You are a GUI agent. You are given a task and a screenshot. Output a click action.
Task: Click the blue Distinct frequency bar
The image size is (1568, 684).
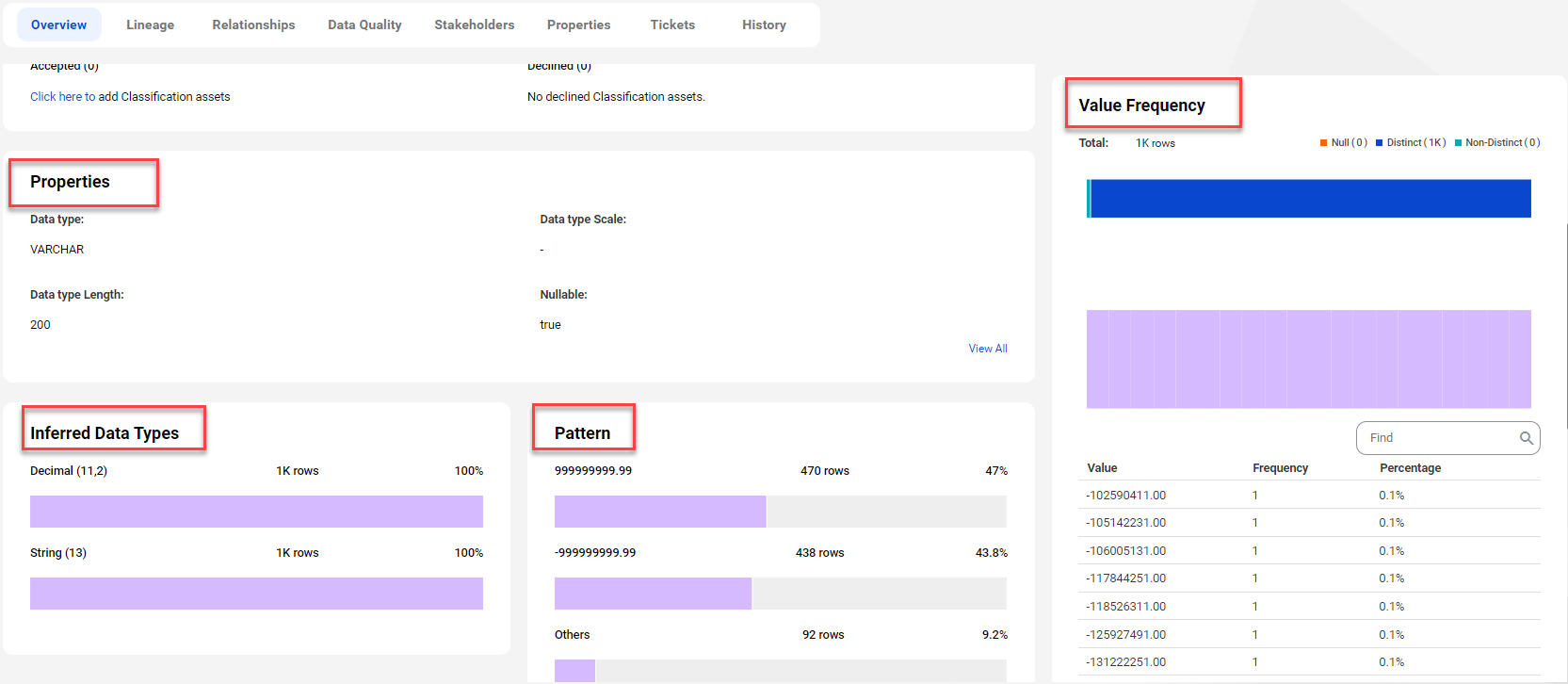click(1310, 199)
